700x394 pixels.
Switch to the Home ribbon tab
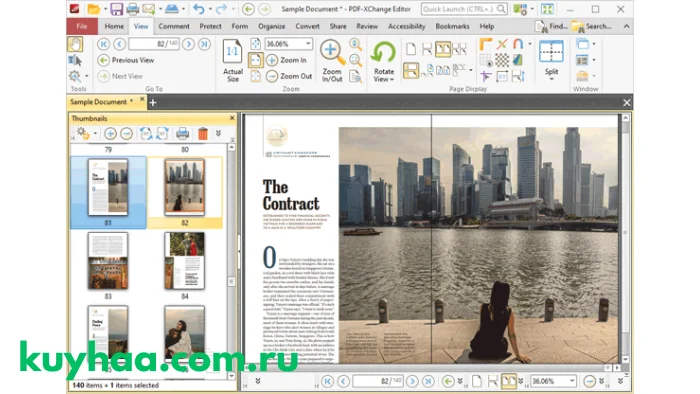tap(114, 26)
